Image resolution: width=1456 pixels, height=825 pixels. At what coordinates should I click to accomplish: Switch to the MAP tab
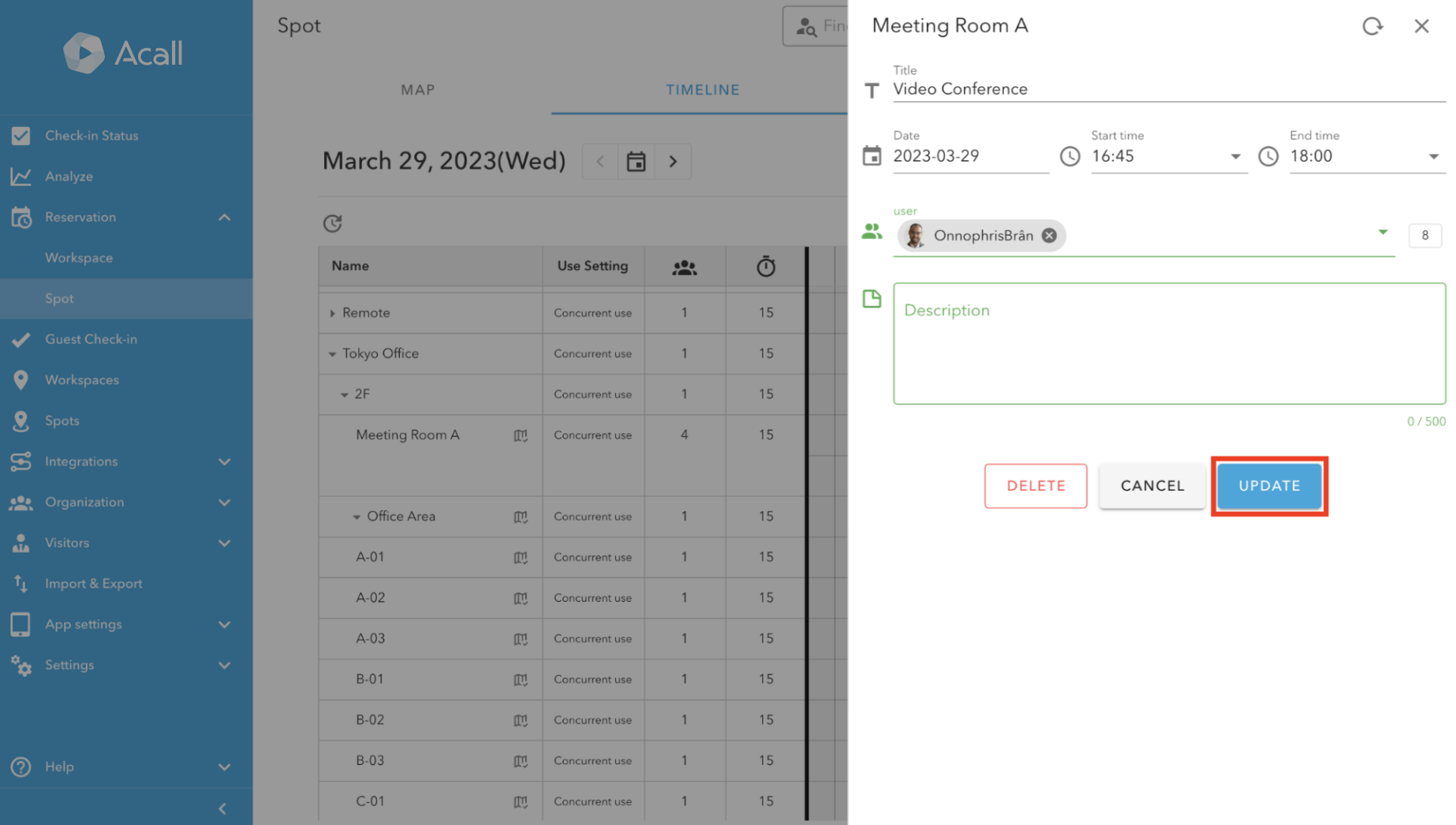point(417,89)
